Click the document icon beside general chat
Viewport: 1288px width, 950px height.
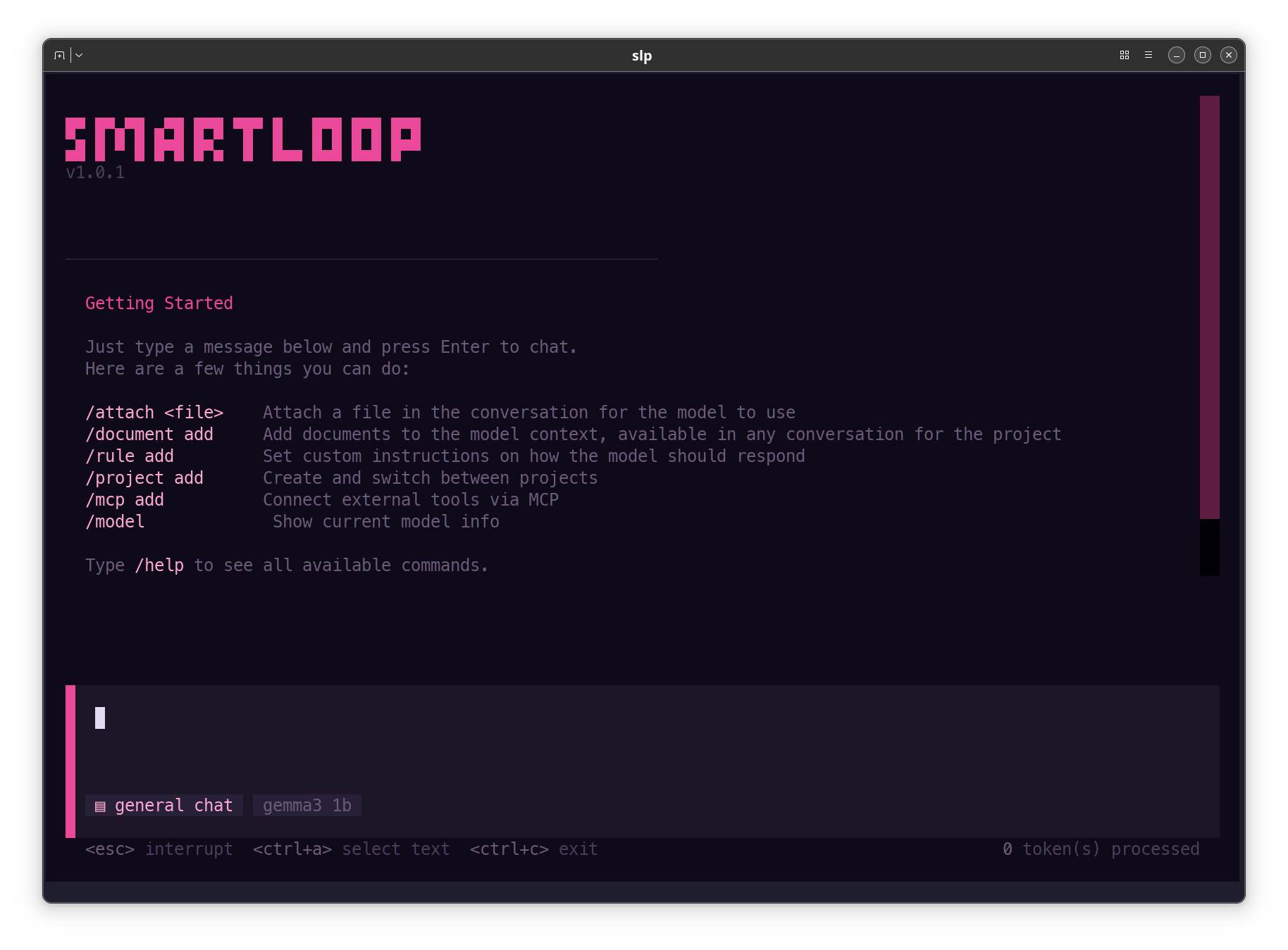click(x=100, y=806)
